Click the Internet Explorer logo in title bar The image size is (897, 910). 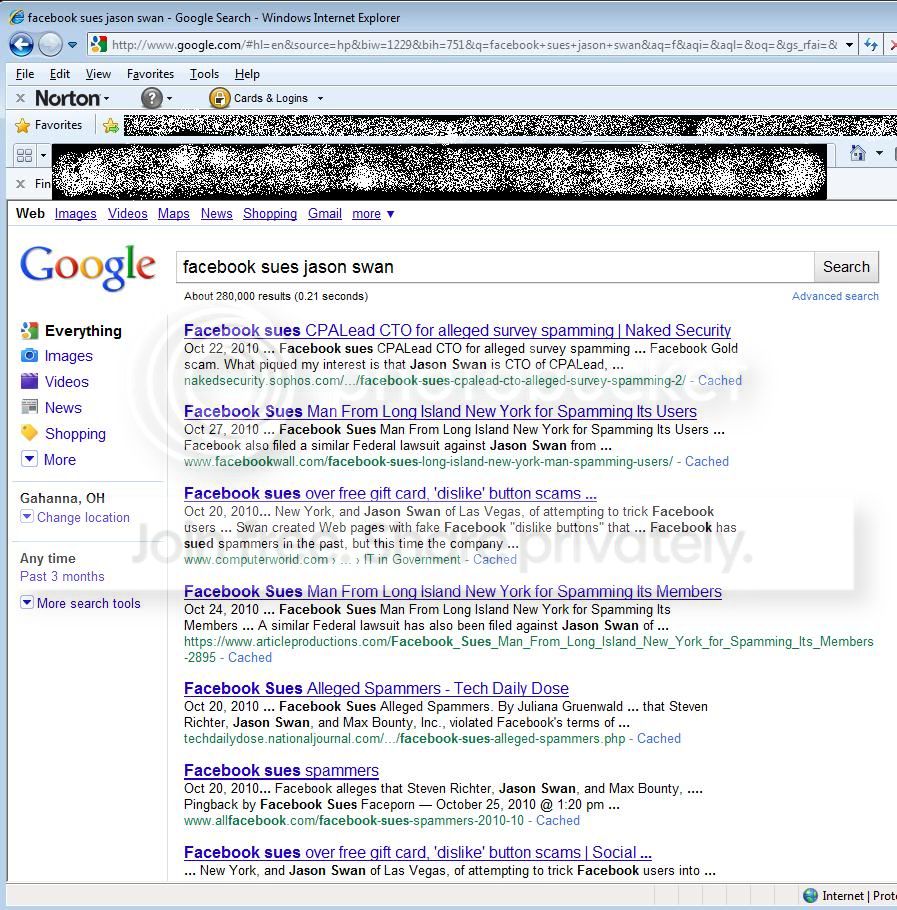[17, 17]
